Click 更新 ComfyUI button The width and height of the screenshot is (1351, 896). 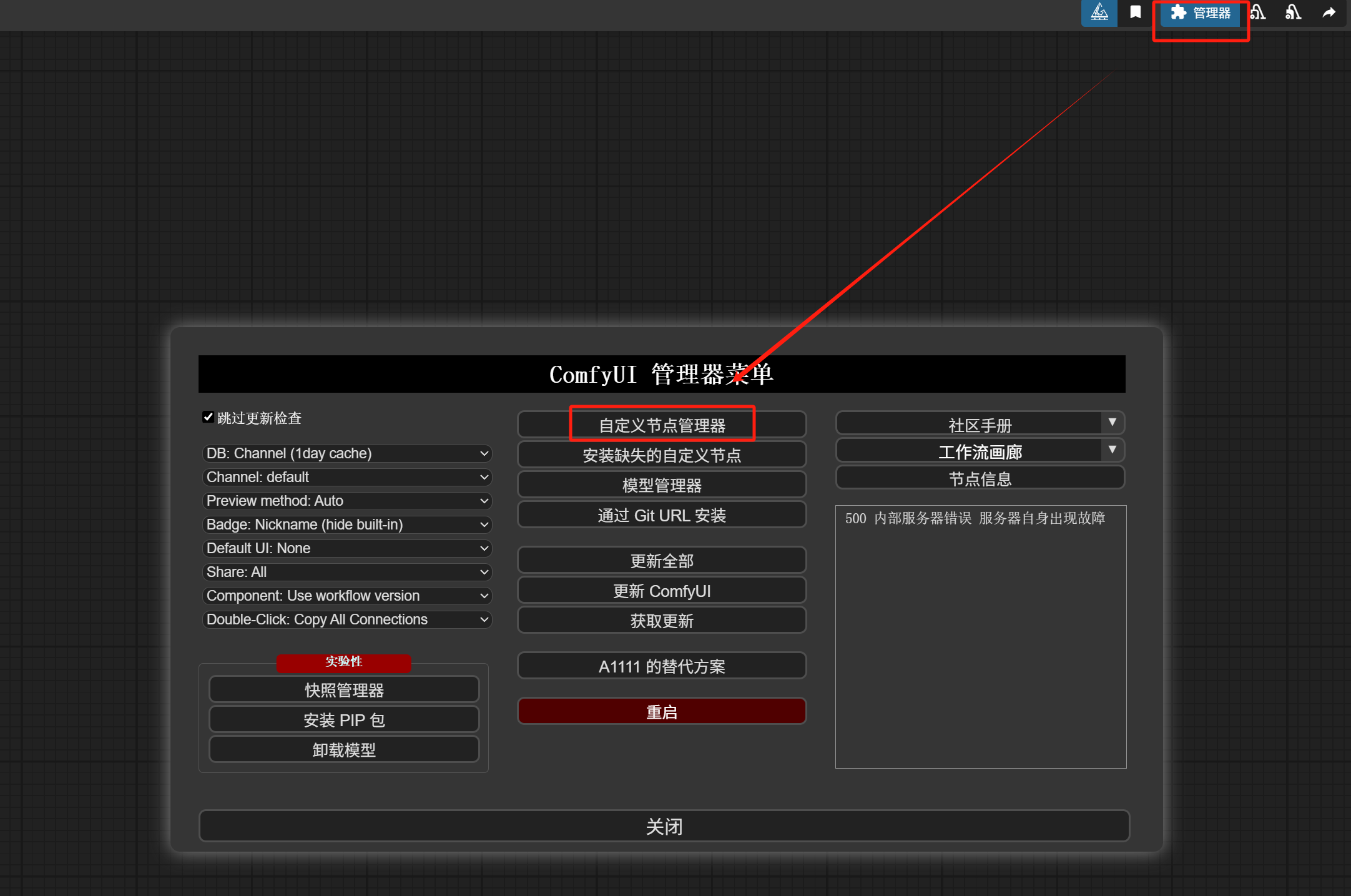tap(662, 591)
